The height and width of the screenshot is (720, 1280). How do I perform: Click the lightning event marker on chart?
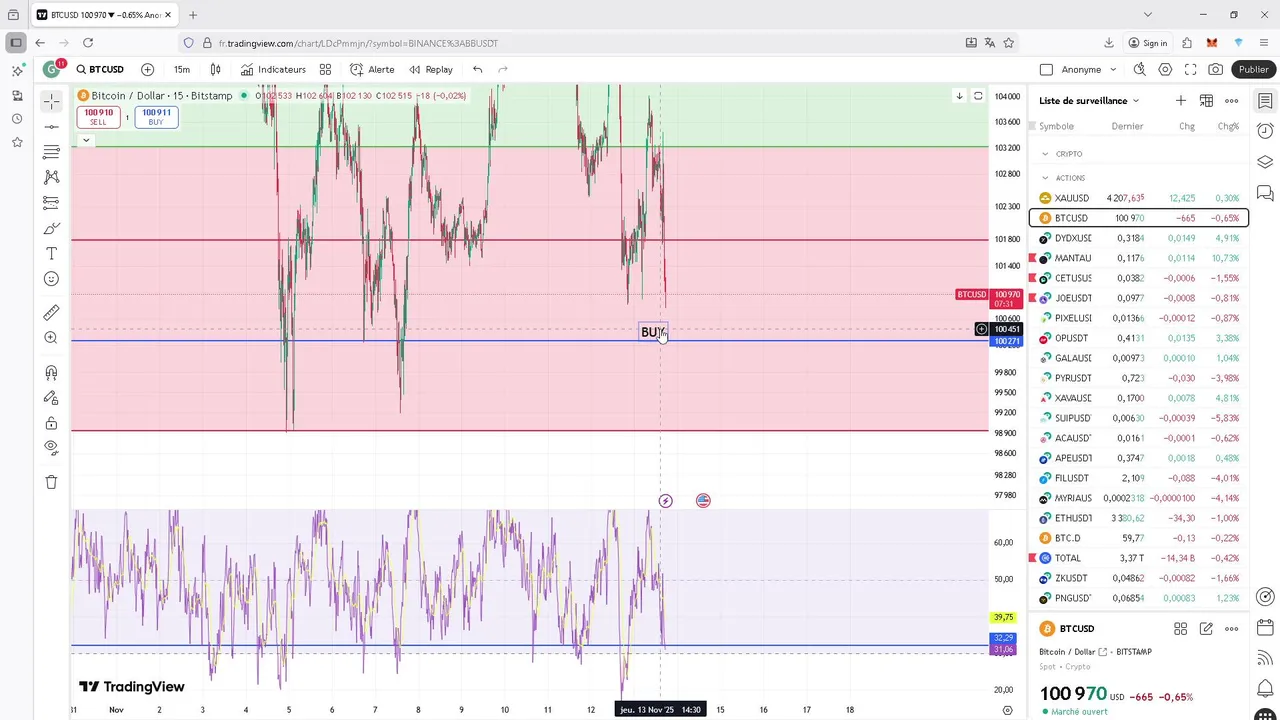[665, 501]
